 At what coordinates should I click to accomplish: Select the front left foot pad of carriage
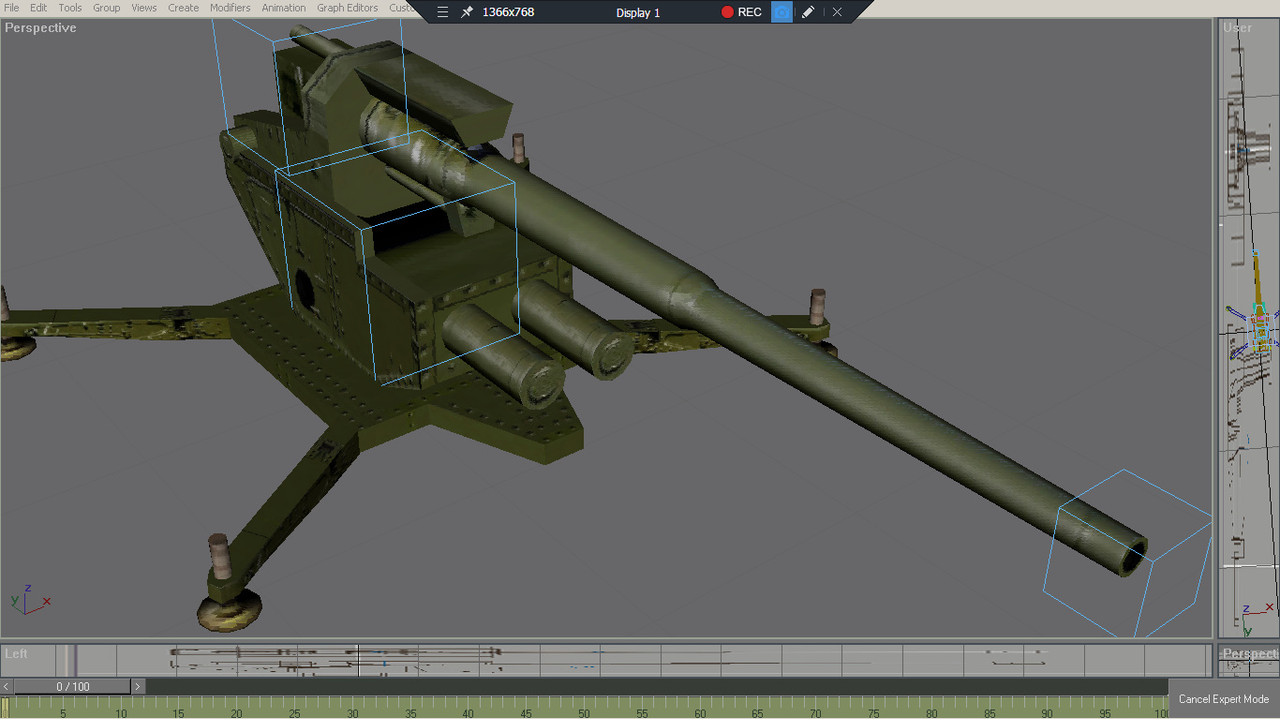[x=229, y=611]
